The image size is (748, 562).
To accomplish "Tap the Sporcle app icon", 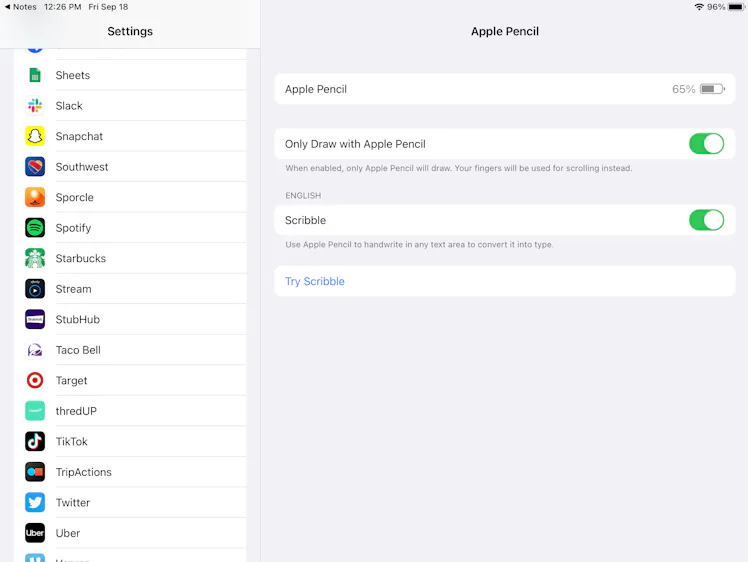I will [35, 197].
